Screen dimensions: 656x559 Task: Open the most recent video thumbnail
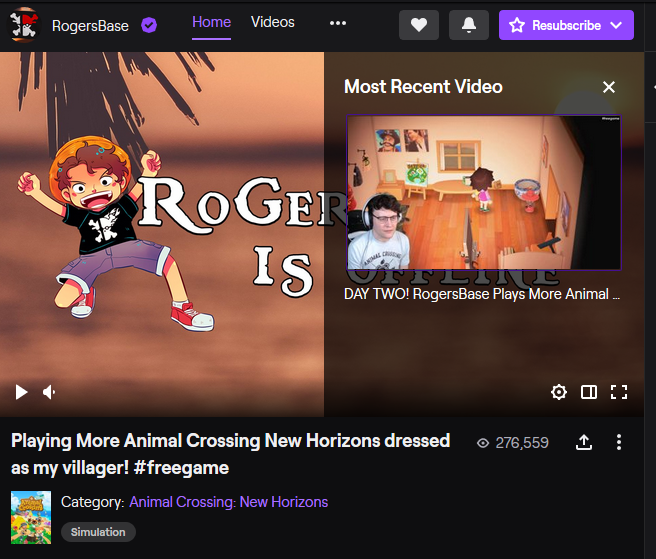[x=484, y=192]
